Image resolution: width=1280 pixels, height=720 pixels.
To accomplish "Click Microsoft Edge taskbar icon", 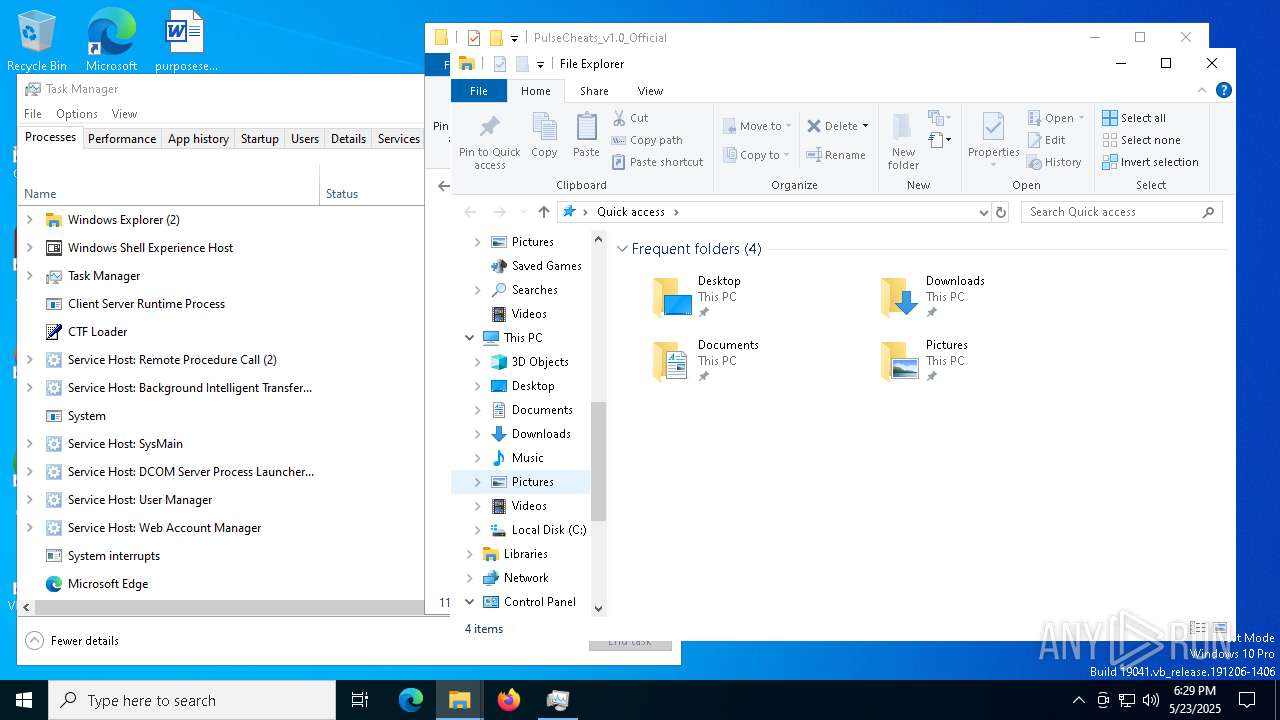I will click(x=411, y=700).
